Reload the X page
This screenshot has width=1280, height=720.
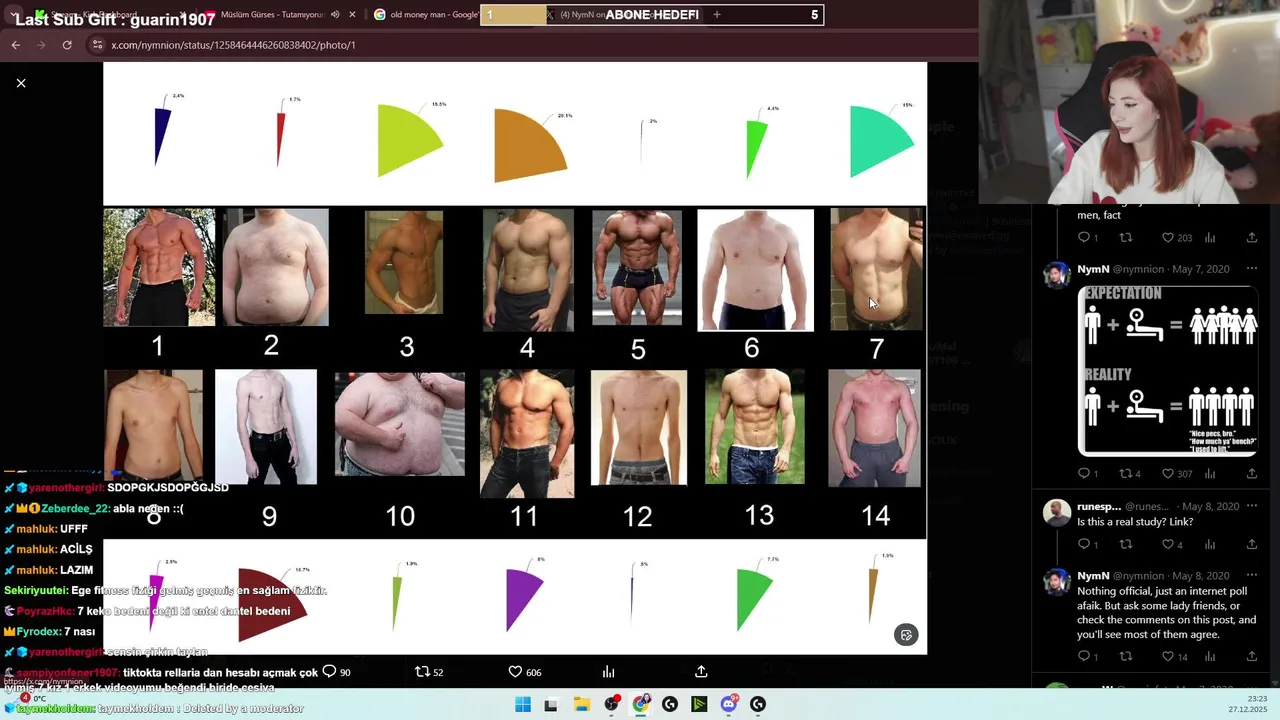[67, 45]
